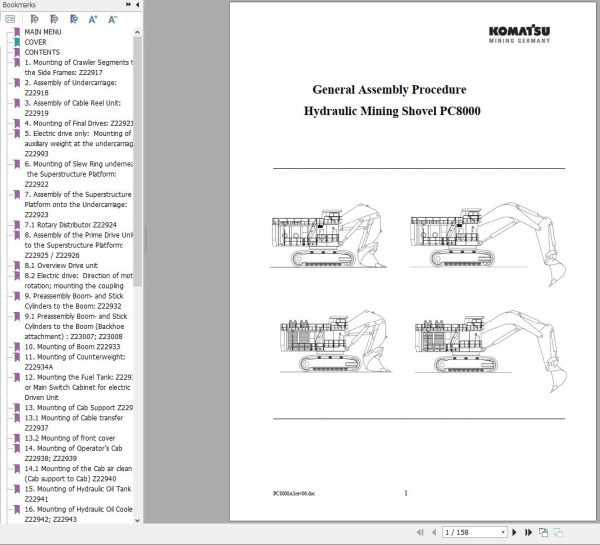Open bookmark 7. Assembly of the Superstructure Platform
The width and height of the screenshot is (600, 545).
(78, 204)
